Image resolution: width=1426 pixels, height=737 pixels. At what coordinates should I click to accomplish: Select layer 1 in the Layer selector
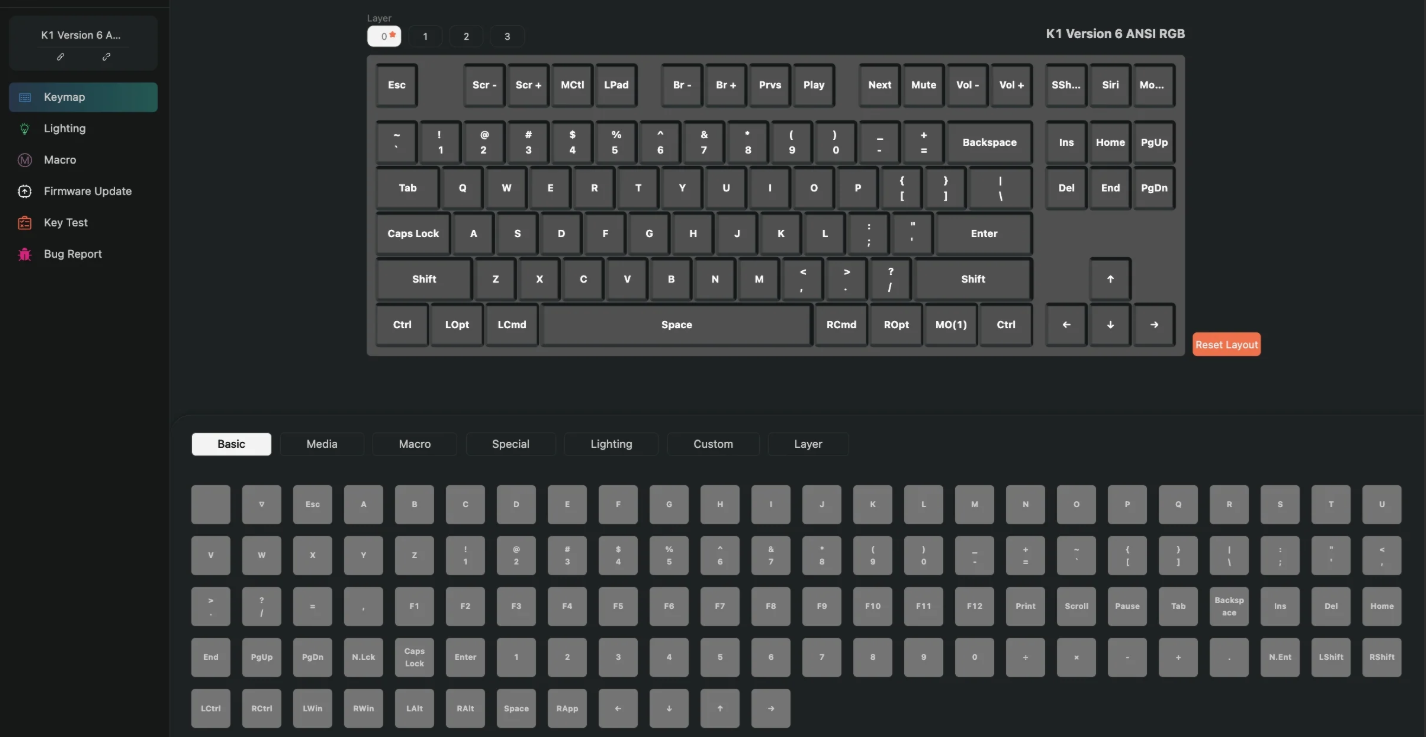[425, 37]
